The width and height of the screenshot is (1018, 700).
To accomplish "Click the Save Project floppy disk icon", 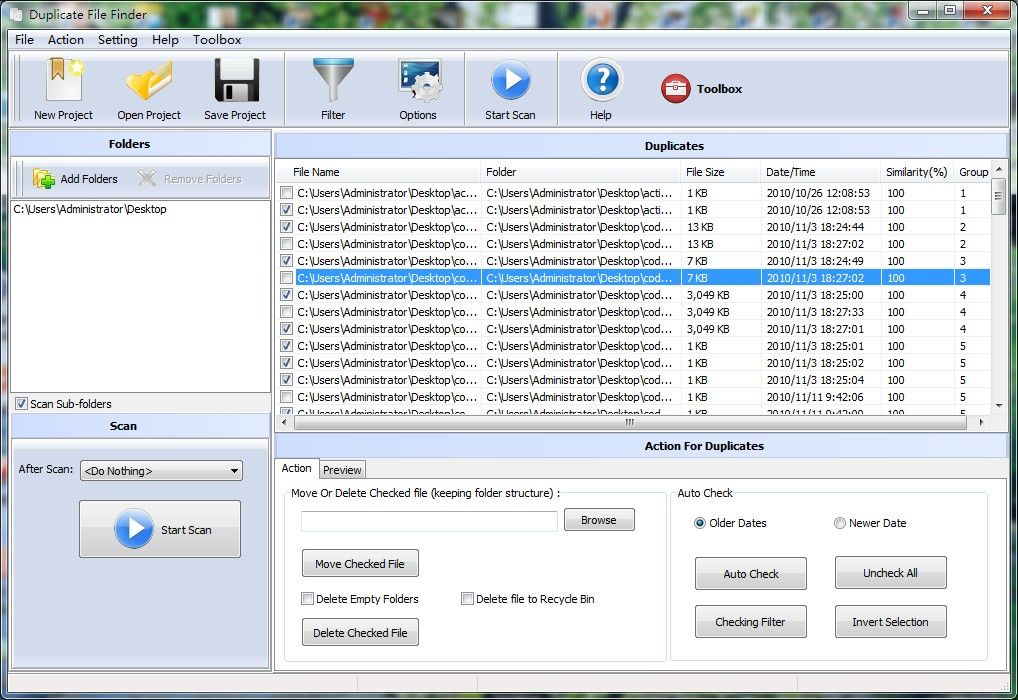I will tap(236, 79).
